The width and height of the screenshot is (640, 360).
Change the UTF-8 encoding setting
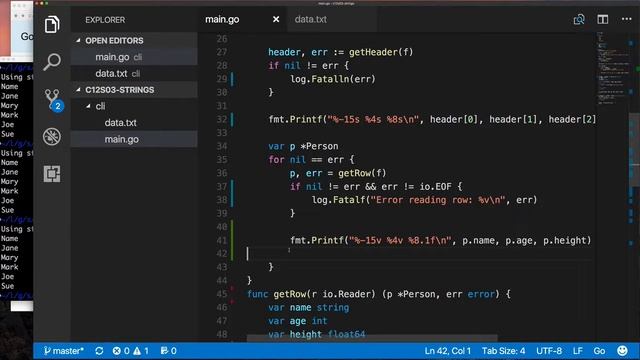coord(549,351)
